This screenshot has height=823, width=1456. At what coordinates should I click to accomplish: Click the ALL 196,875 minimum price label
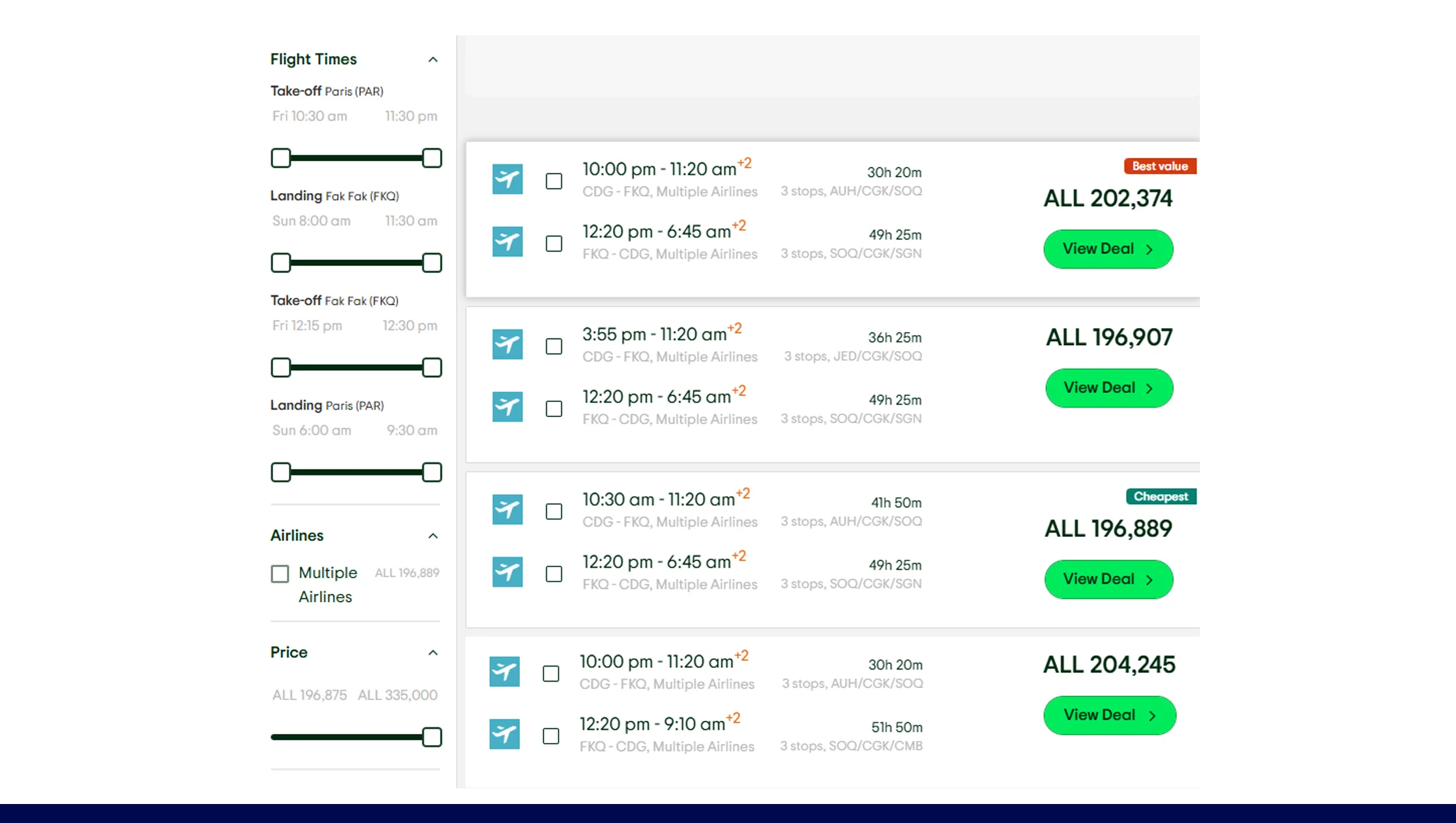click(x=310, y=695)
